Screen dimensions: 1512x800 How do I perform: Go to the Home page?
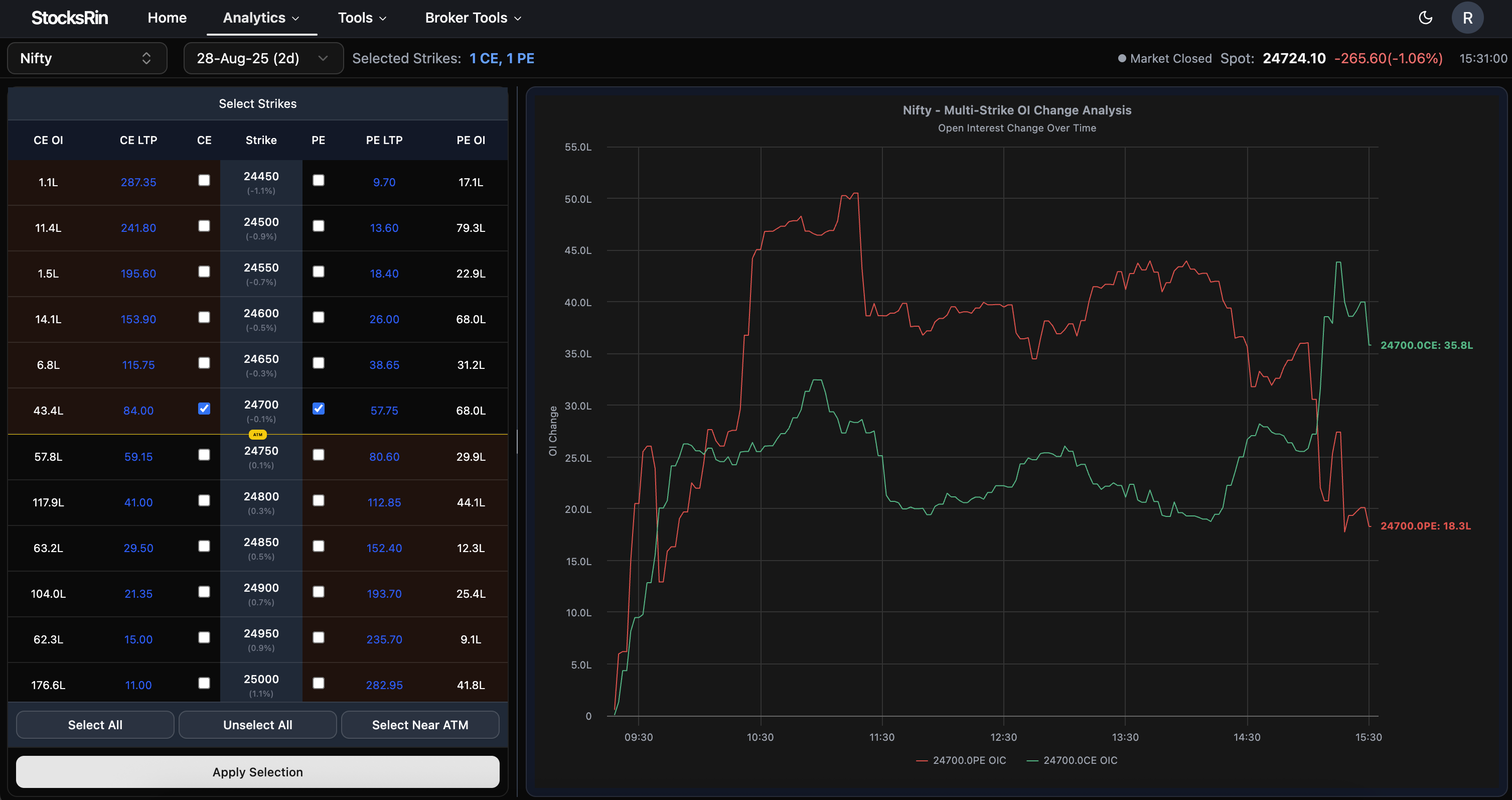click(x=167, y=18)
